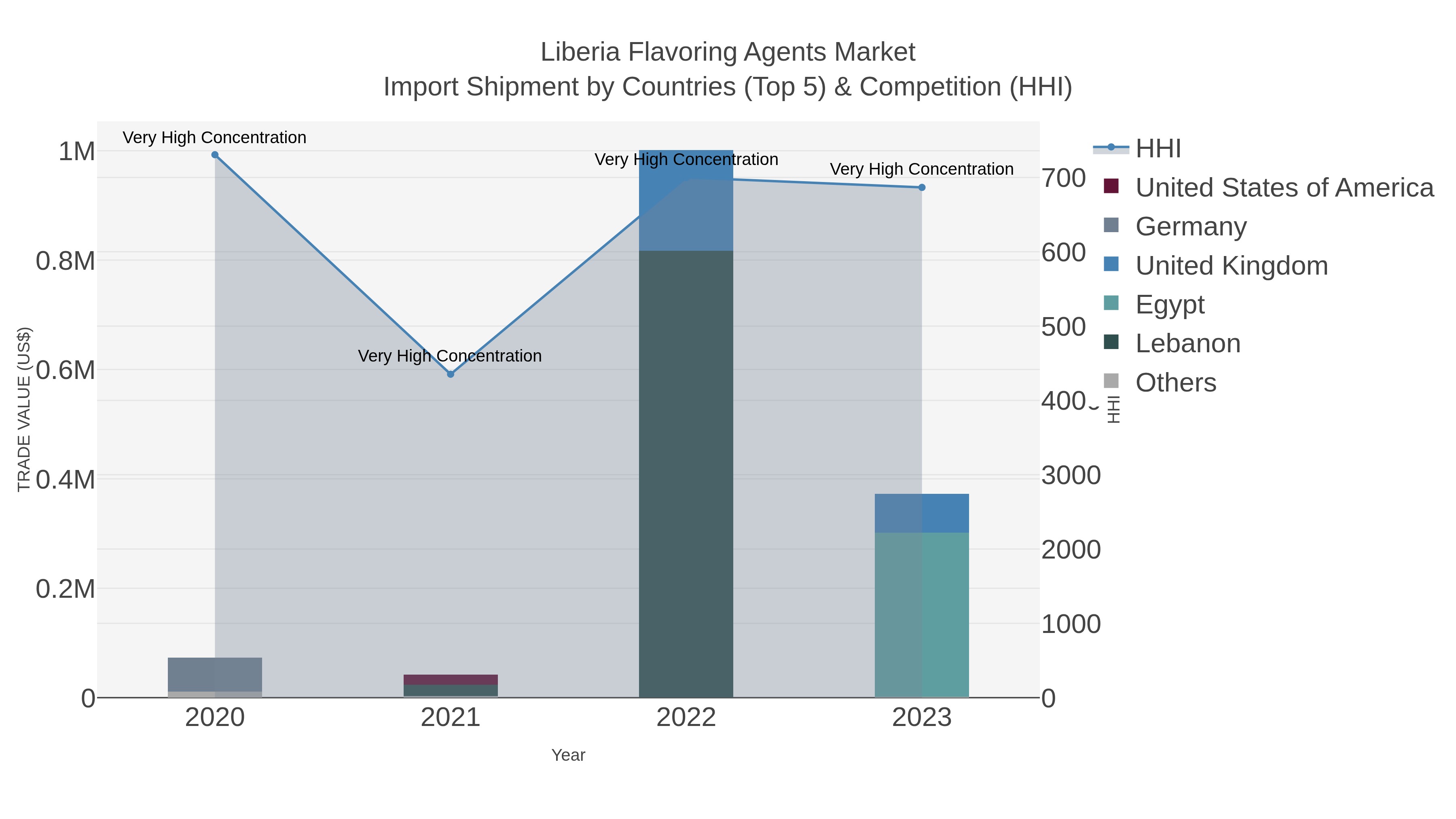The height and width of the screenshot is (819, 1456).
Task: Click the 1M y-axis tick label
Action: pos(77,152)
